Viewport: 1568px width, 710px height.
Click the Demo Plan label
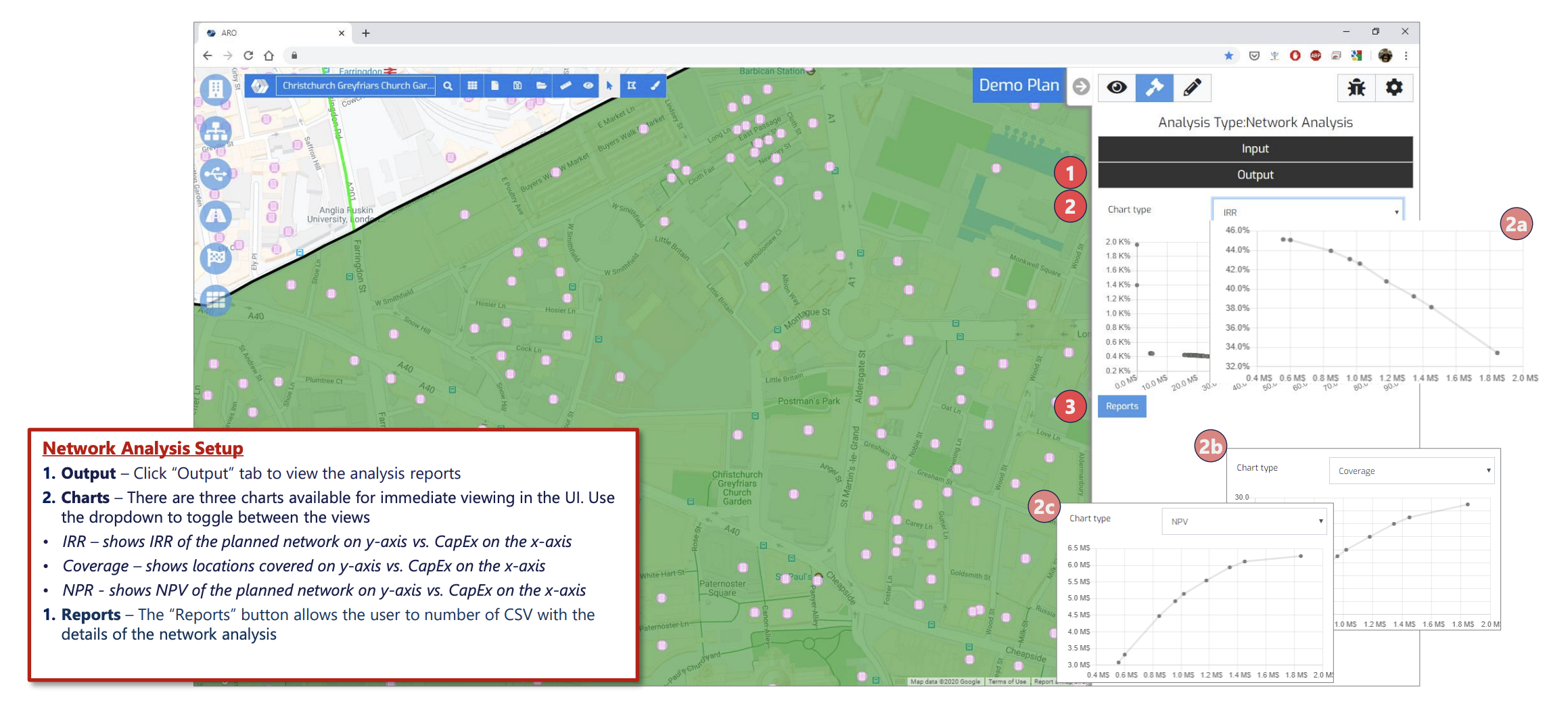click(x=1019, y=85)
